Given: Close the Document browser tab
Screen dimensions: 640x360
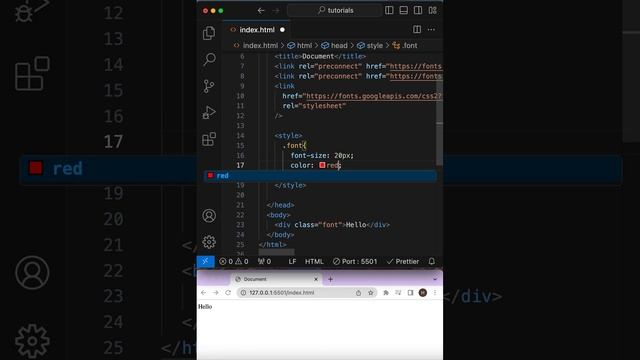Looking at the screenshot, I should [316, 279].
